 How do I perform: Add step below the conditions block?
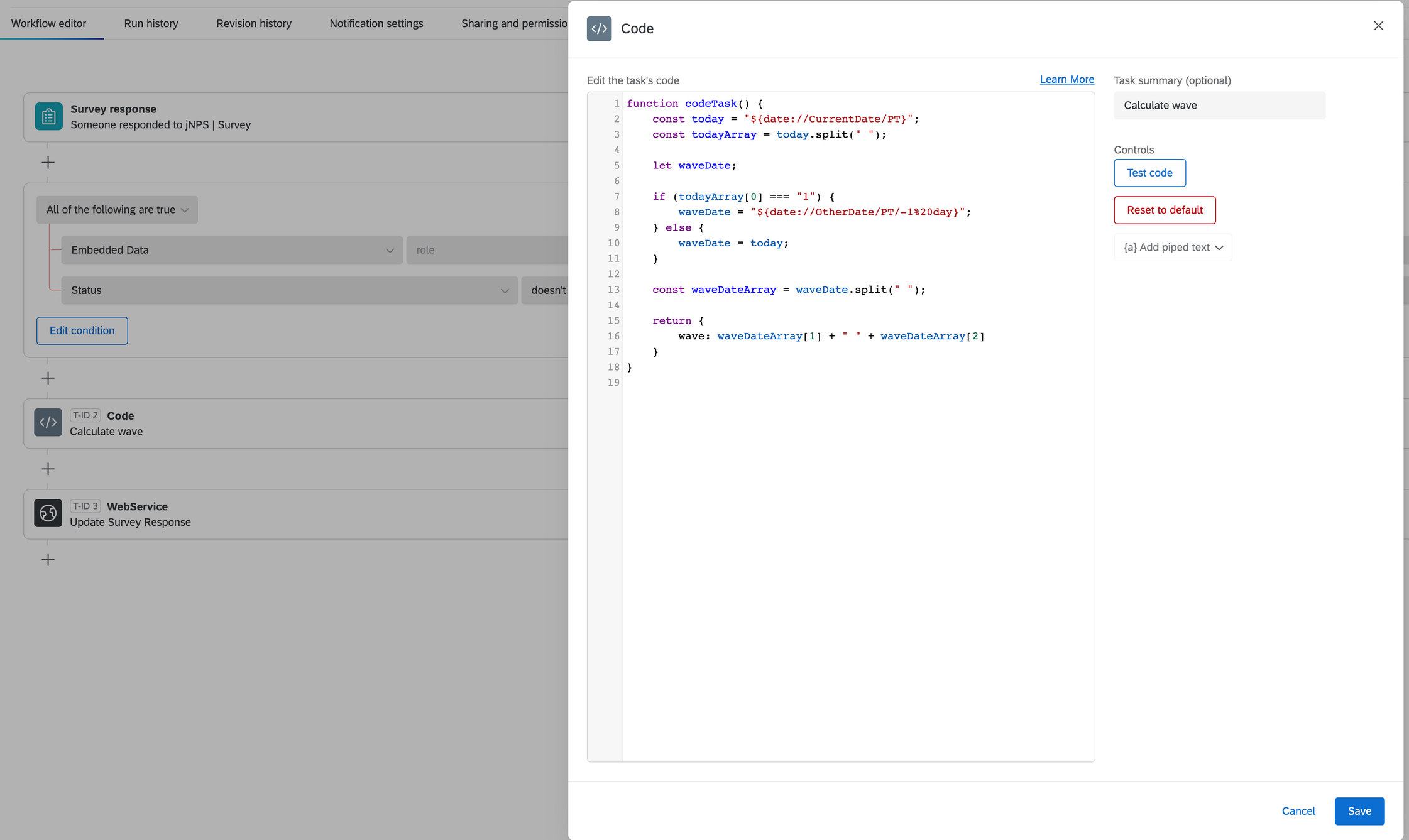pyautogui.click(x=48, y=378)
